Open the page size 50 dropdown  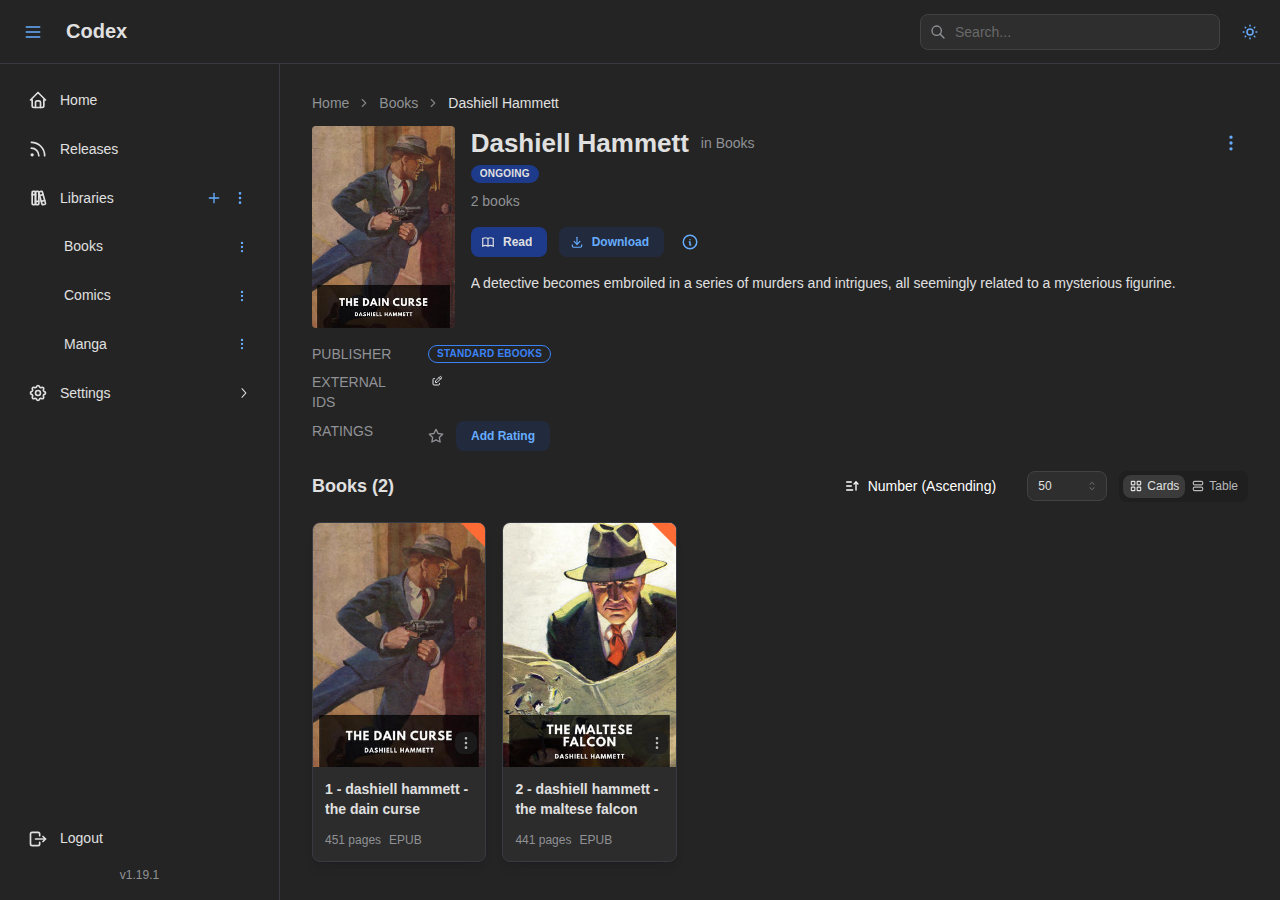[x=1067, y=486]
